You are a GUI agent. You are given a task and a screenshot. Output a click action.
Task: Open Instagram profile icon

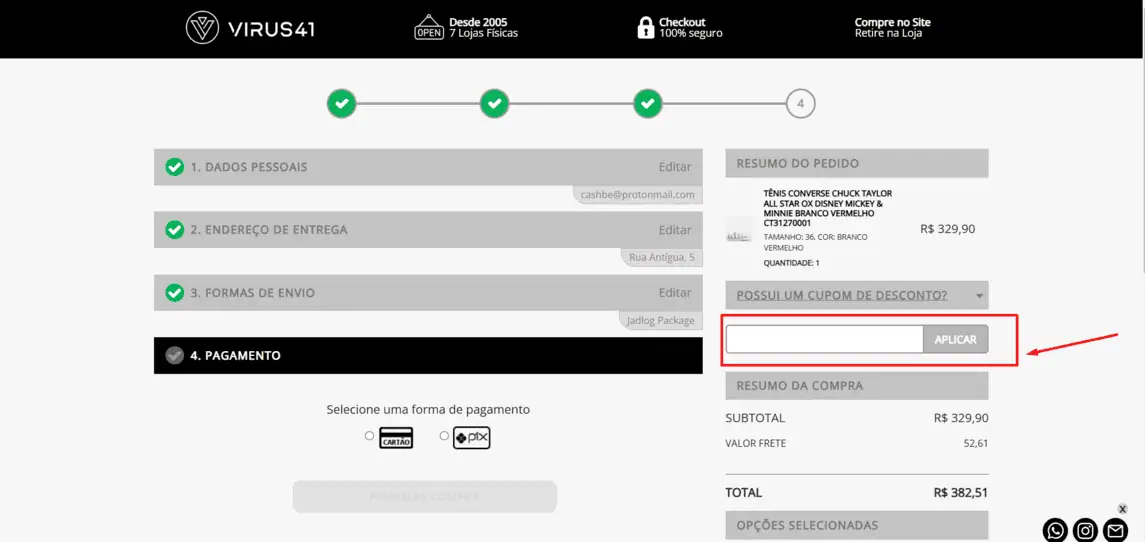click(1086, 530)
